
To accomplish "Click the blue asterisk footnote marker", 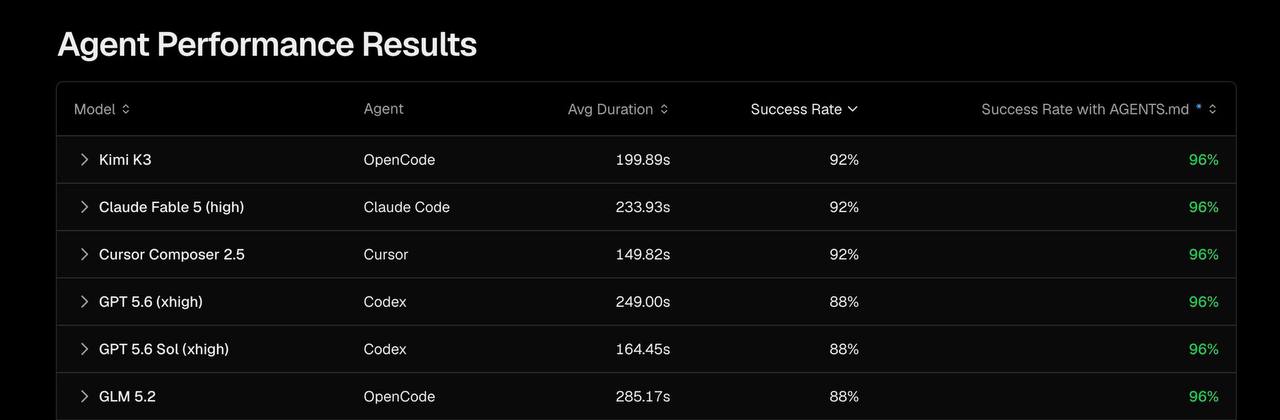I will click(x=1198, y=107).
